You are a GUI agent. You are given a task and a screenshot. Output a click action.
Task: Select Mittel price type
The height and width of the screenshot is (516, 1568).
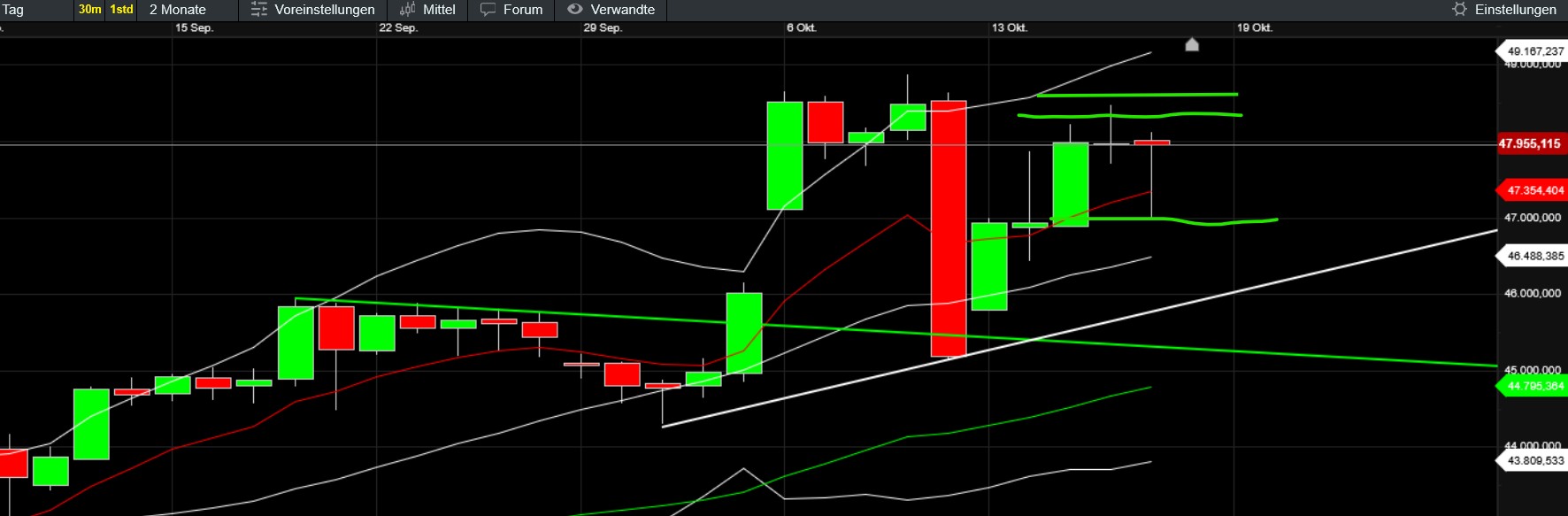point(439,10)
